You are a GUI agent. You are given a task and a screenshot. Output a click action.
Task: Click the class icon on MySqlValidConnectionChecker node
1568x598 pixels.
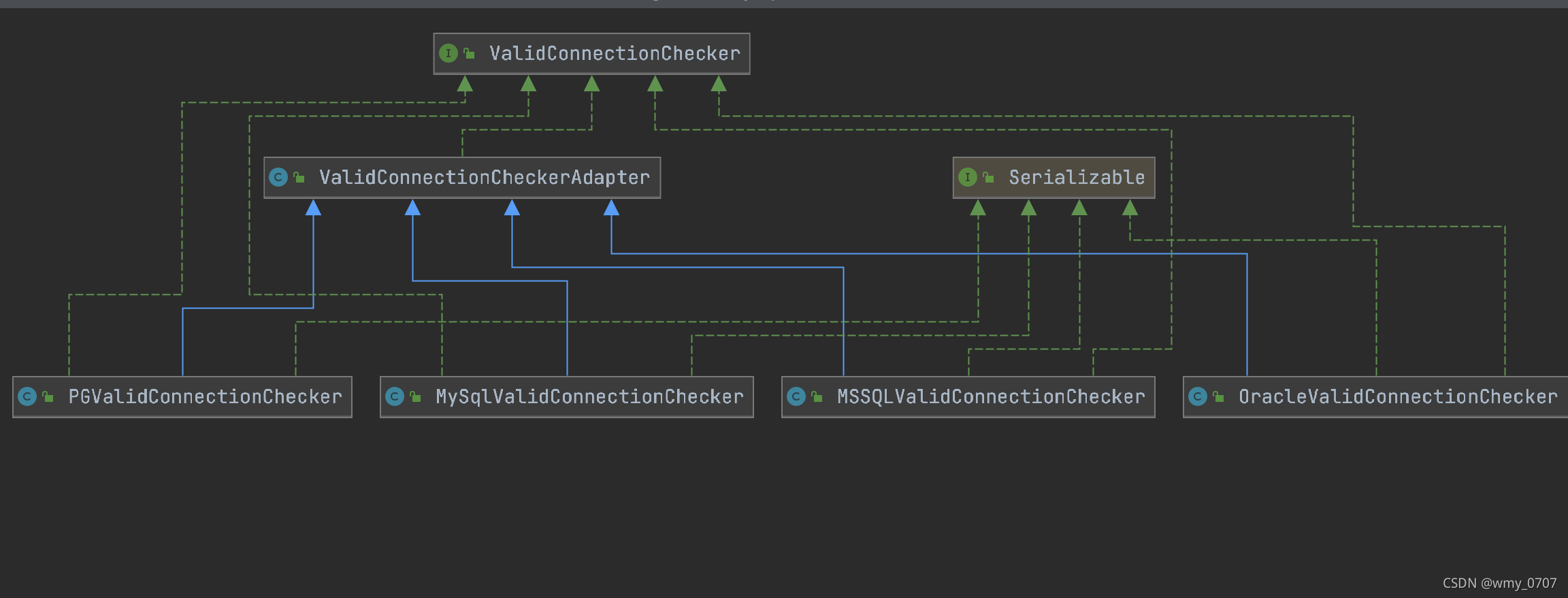(x=395, y=396)
